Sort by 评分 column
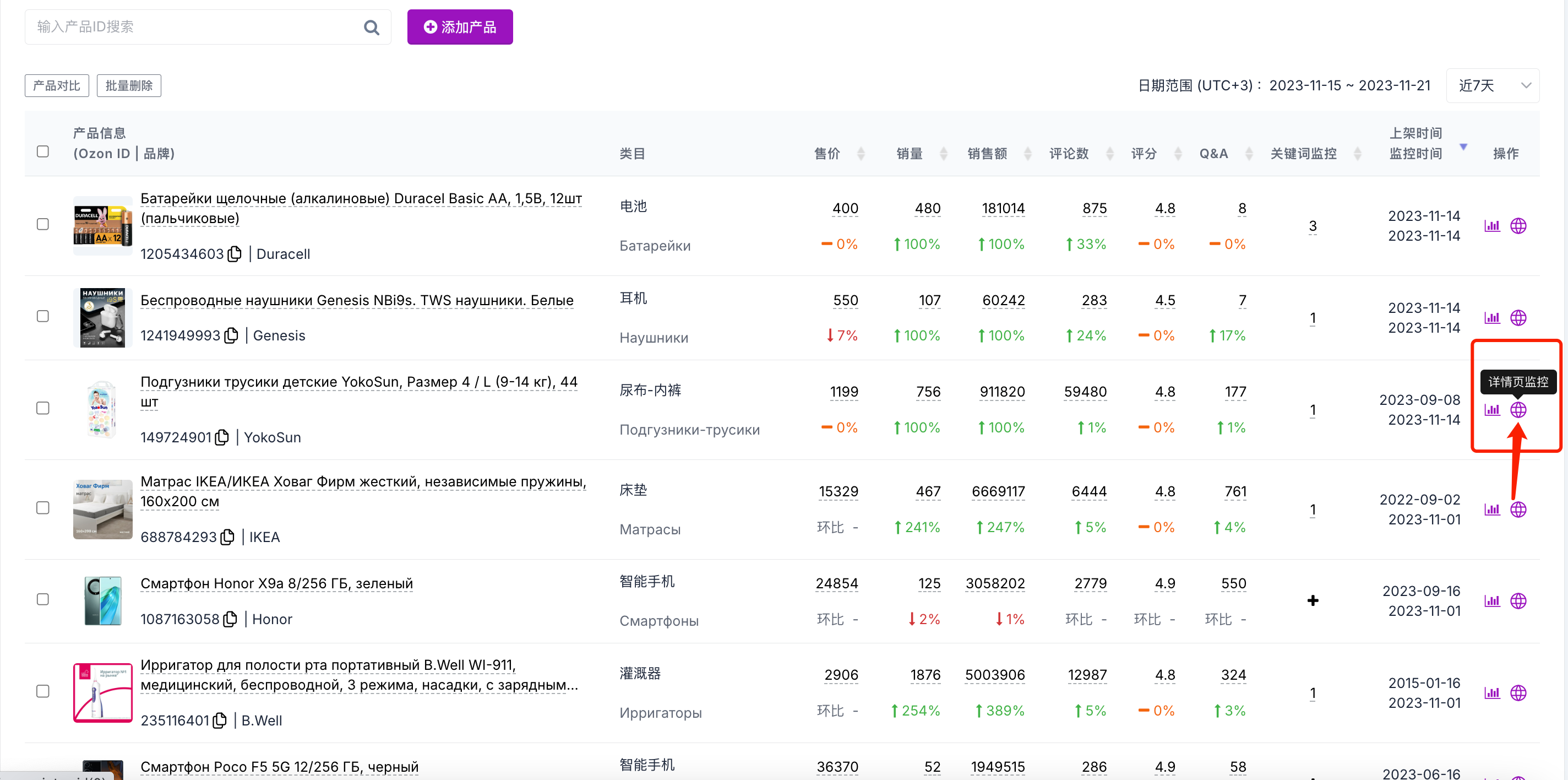 pos(1178,154)
